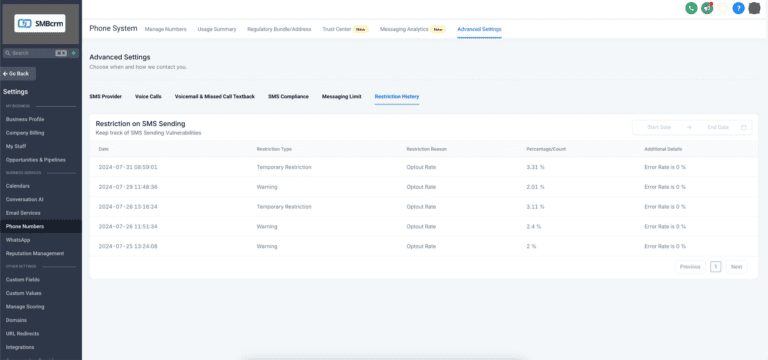Screen dimensions: 768x360
Task: Click the green phone dialer icon
Action: click(x=691, y=8)
